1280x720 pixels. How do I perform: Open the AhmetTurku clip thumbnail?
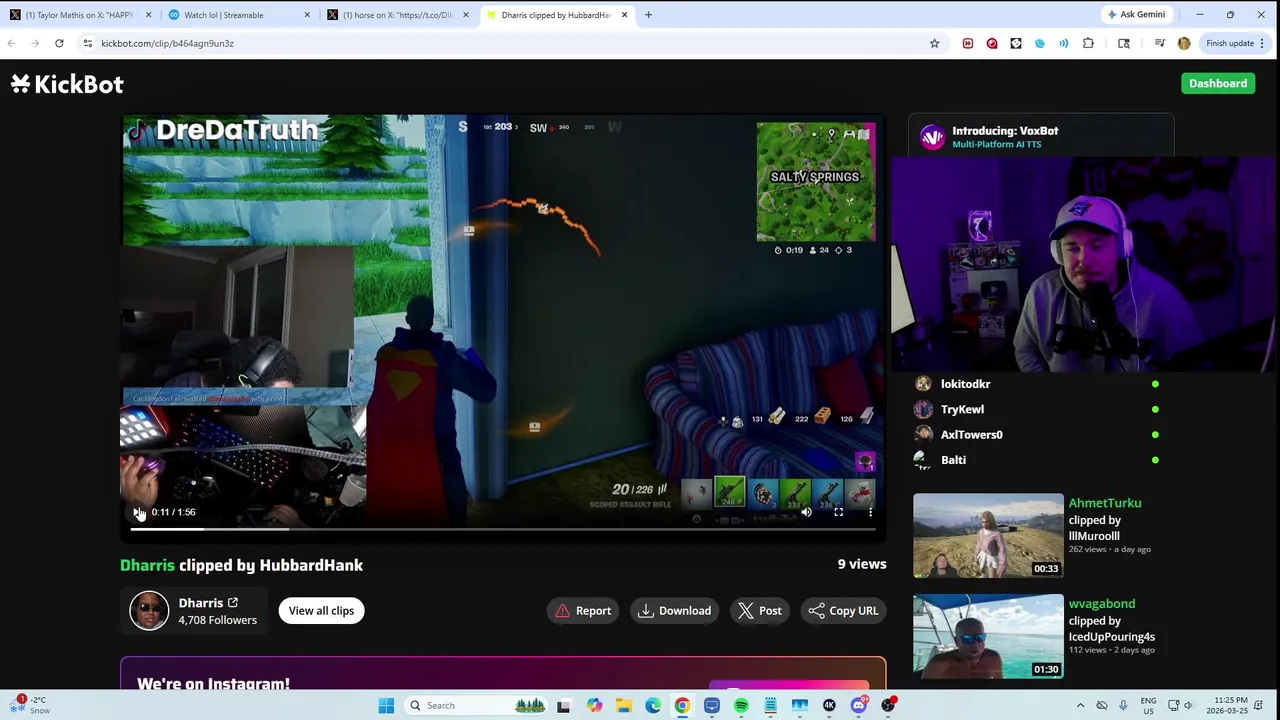[988, 536]
